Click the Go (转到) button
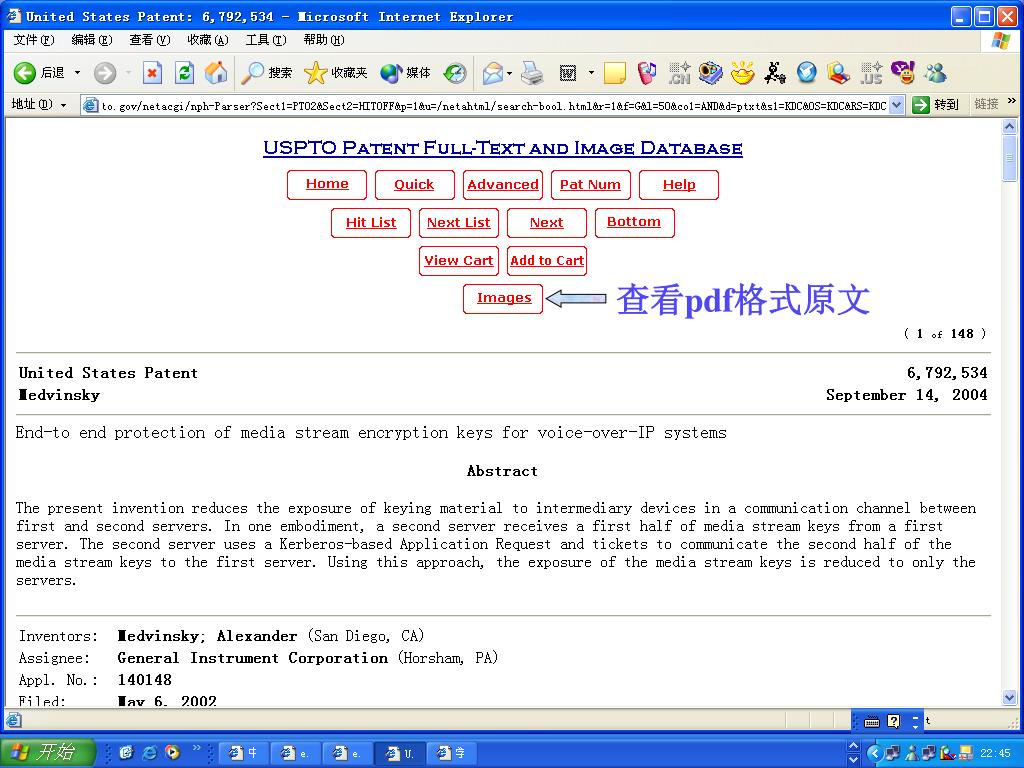Image resolution: width=1024 pixels, height=768 pixels. 935,104
